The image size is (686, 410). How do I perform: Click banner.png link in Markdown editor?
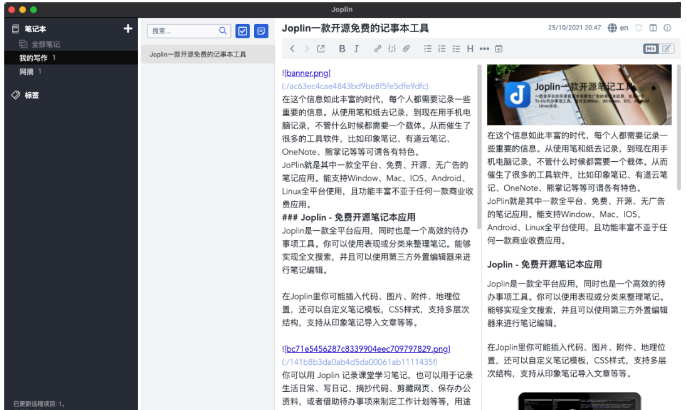coord(308,73)
